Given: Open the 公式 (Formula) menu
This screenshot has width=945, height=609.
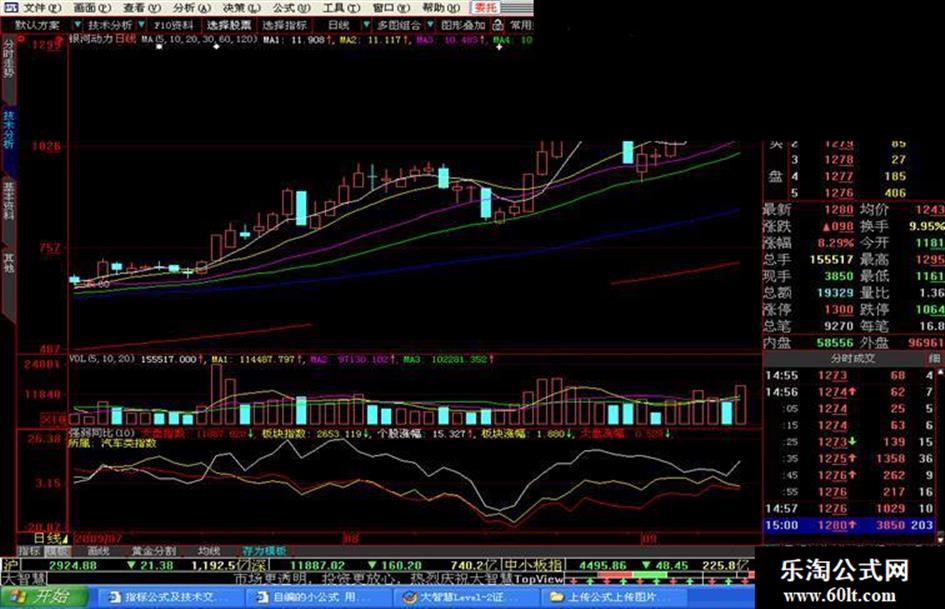Looking at the screenshot, I should coord(291,8).
